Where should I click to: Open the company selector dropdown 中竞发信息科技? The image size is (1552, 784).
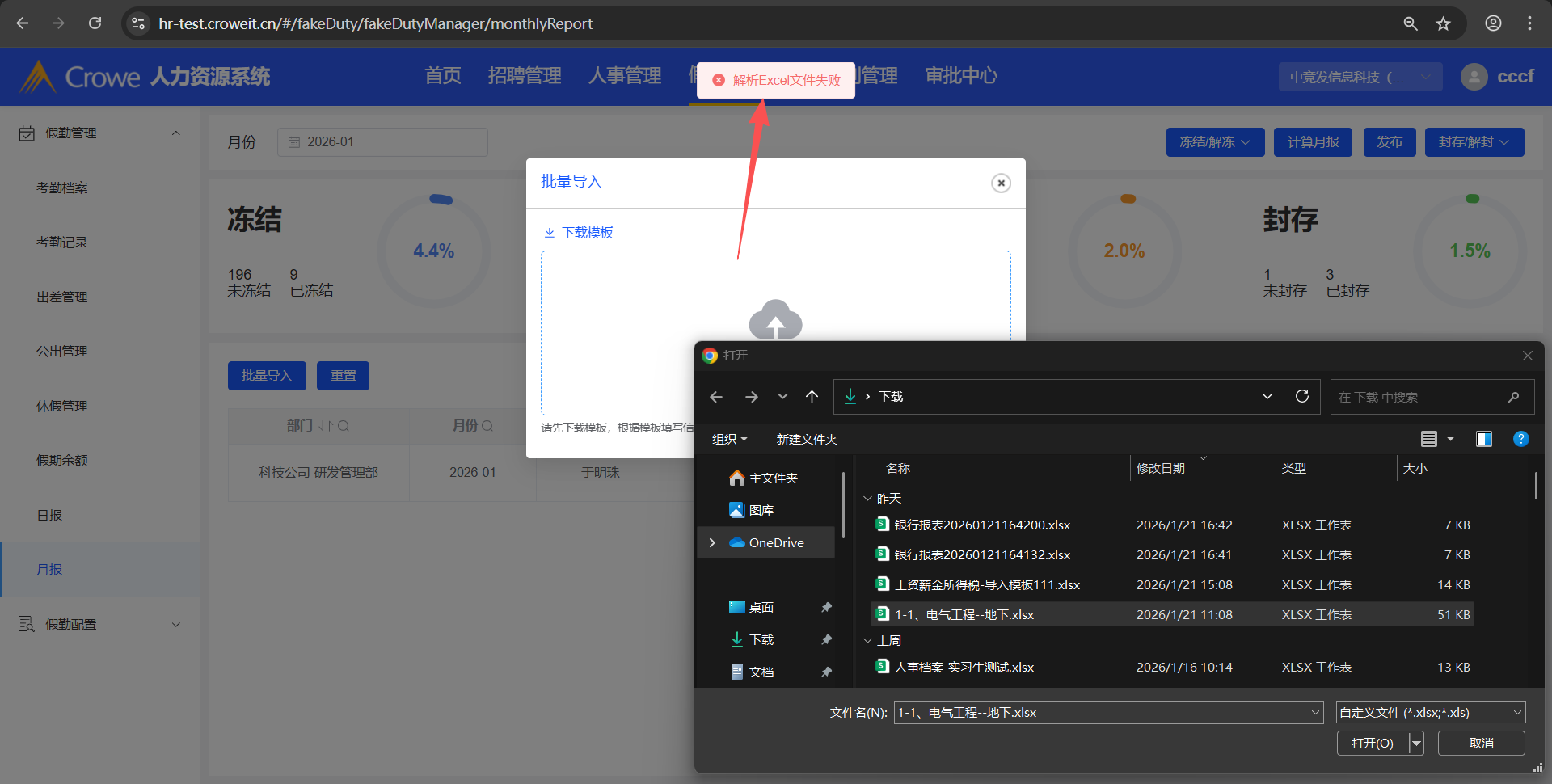(x=1360, y=77)
